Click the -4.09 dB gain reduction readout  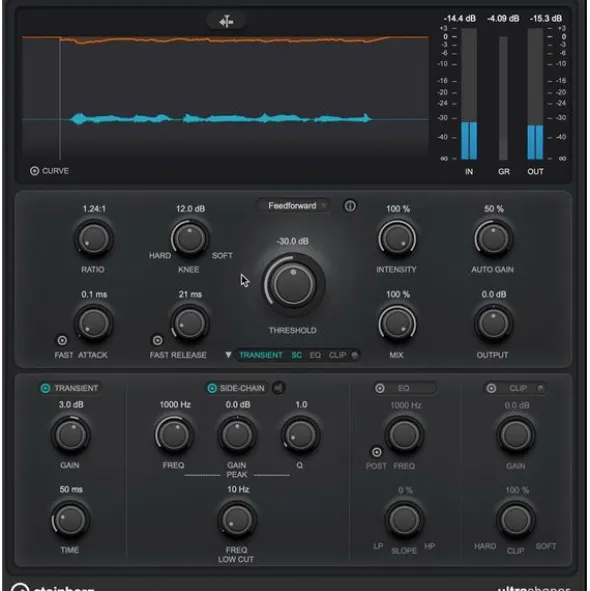coord(503,18)
